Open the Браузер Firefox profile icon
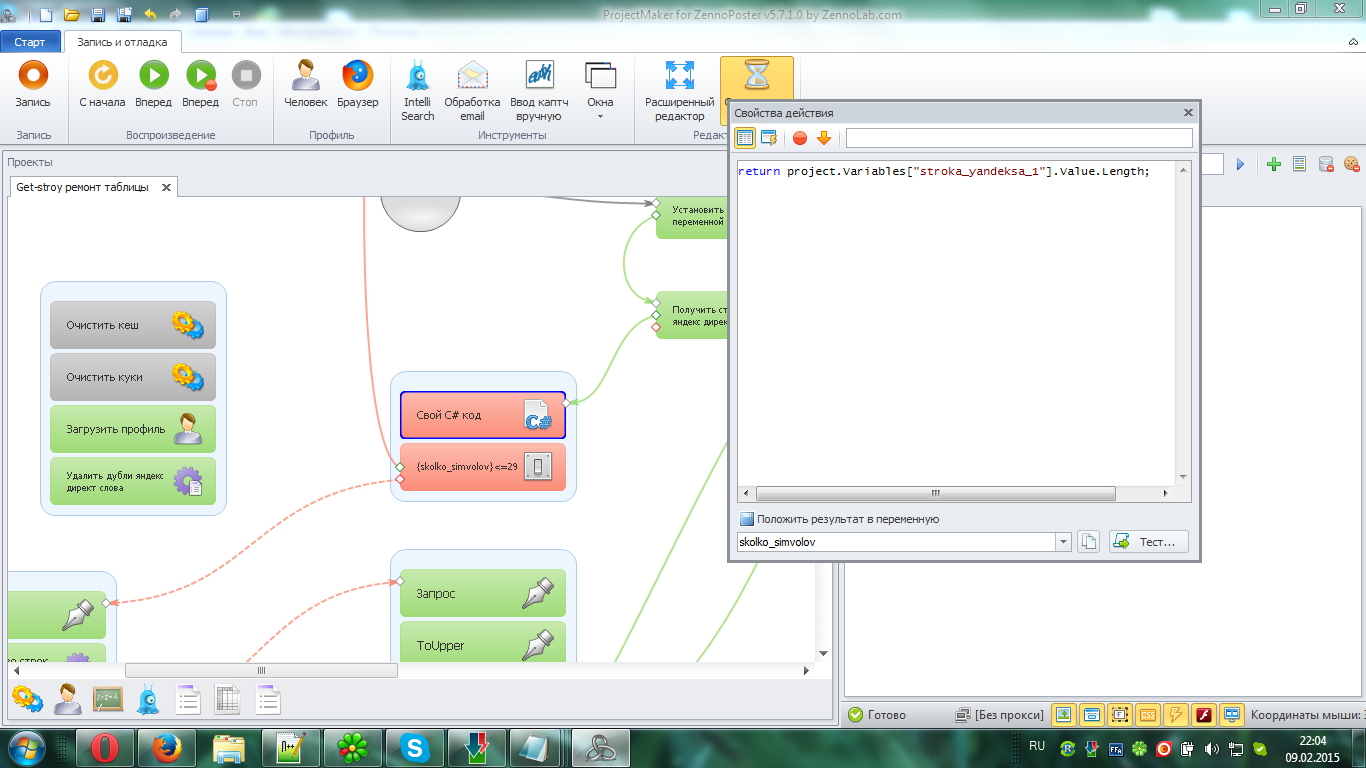 357,76
